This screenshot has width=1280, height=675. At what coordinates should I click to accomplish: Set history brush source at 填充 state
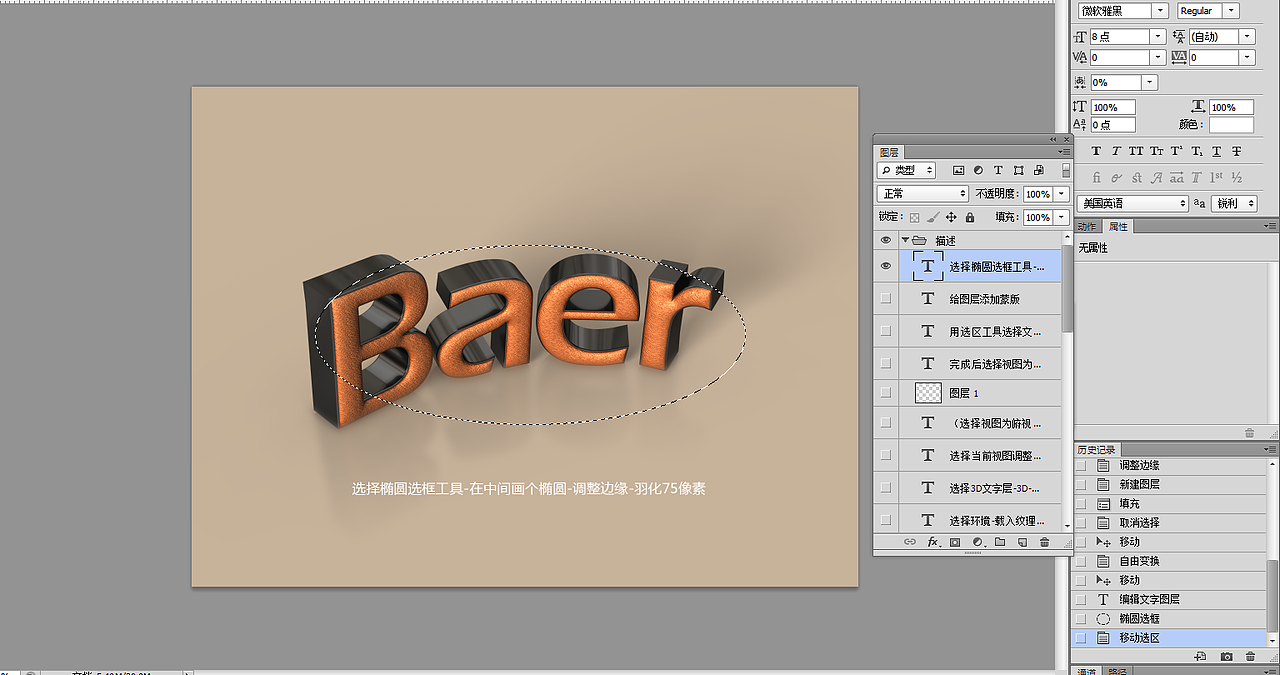1080,504
